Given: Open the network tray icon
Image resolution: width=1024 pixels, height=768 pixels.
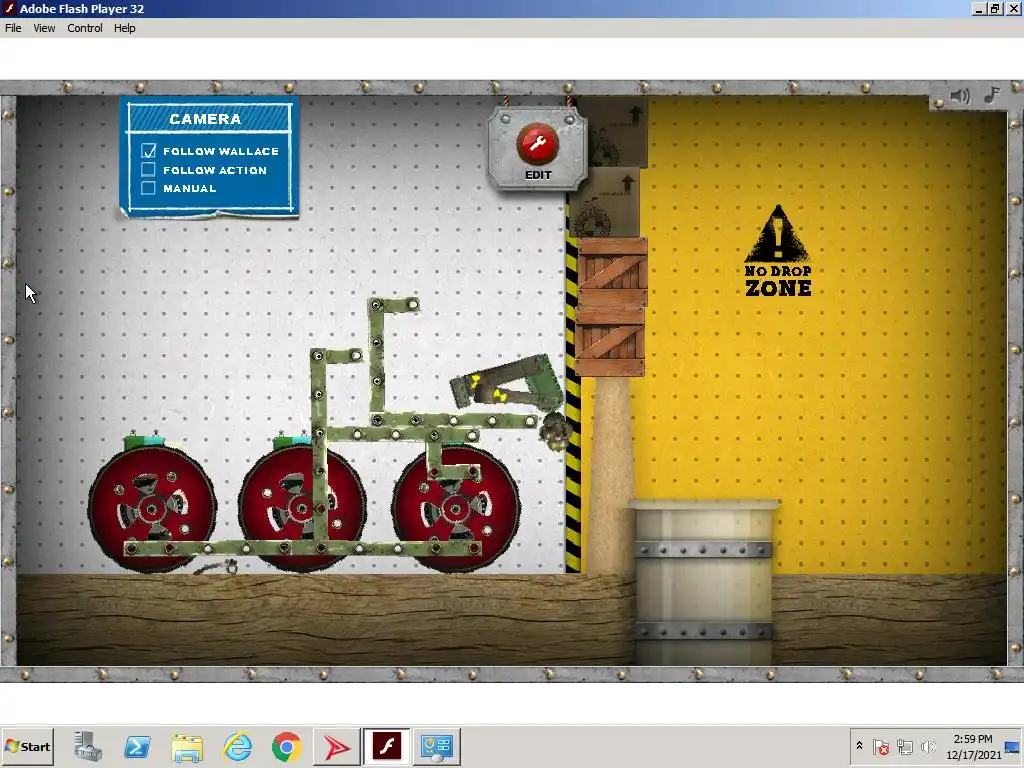Looking at the screenshot, I should (904, 746).
